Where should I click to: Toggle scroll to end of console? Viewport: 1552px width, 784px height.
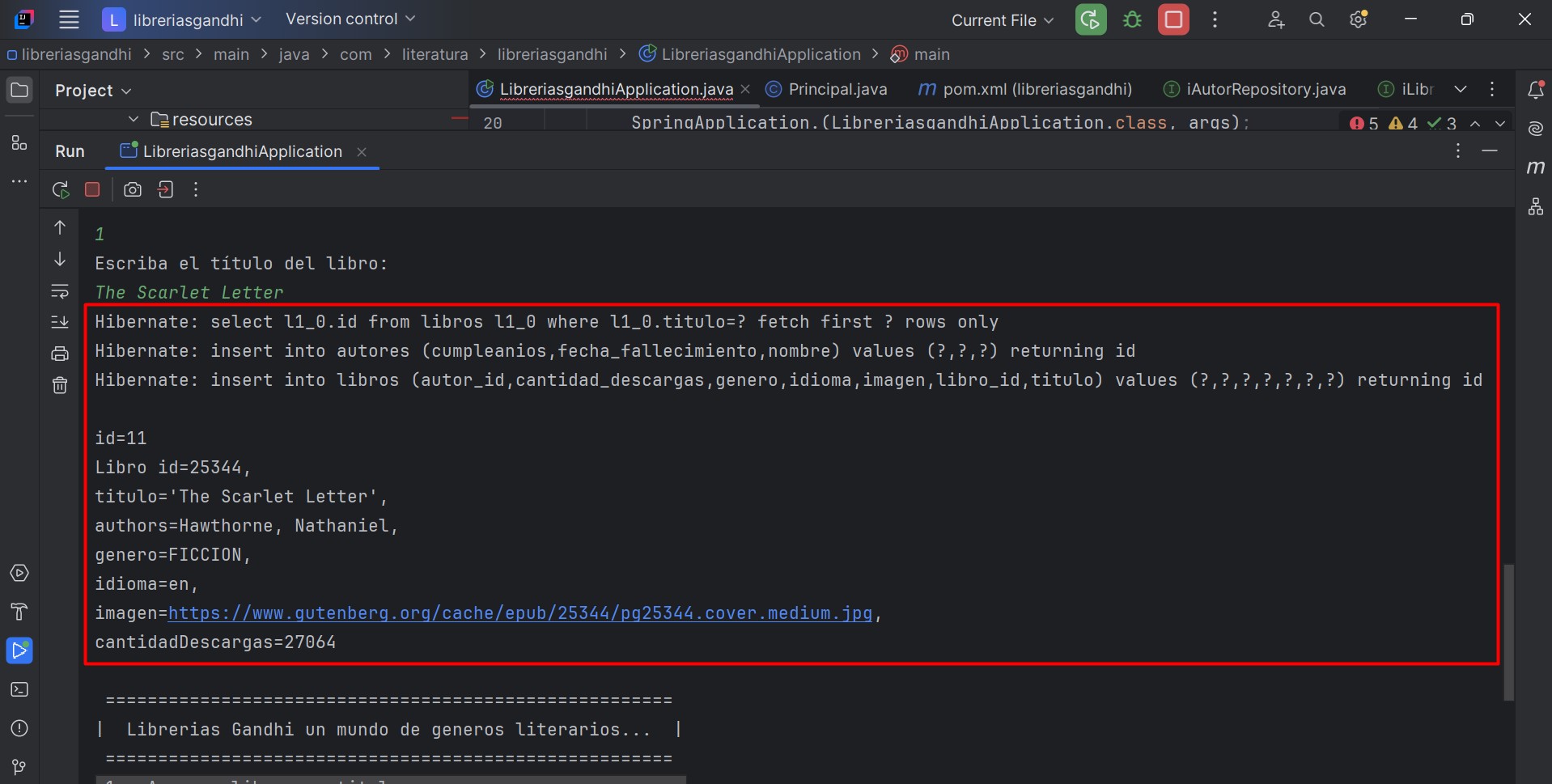pos(60,322)
